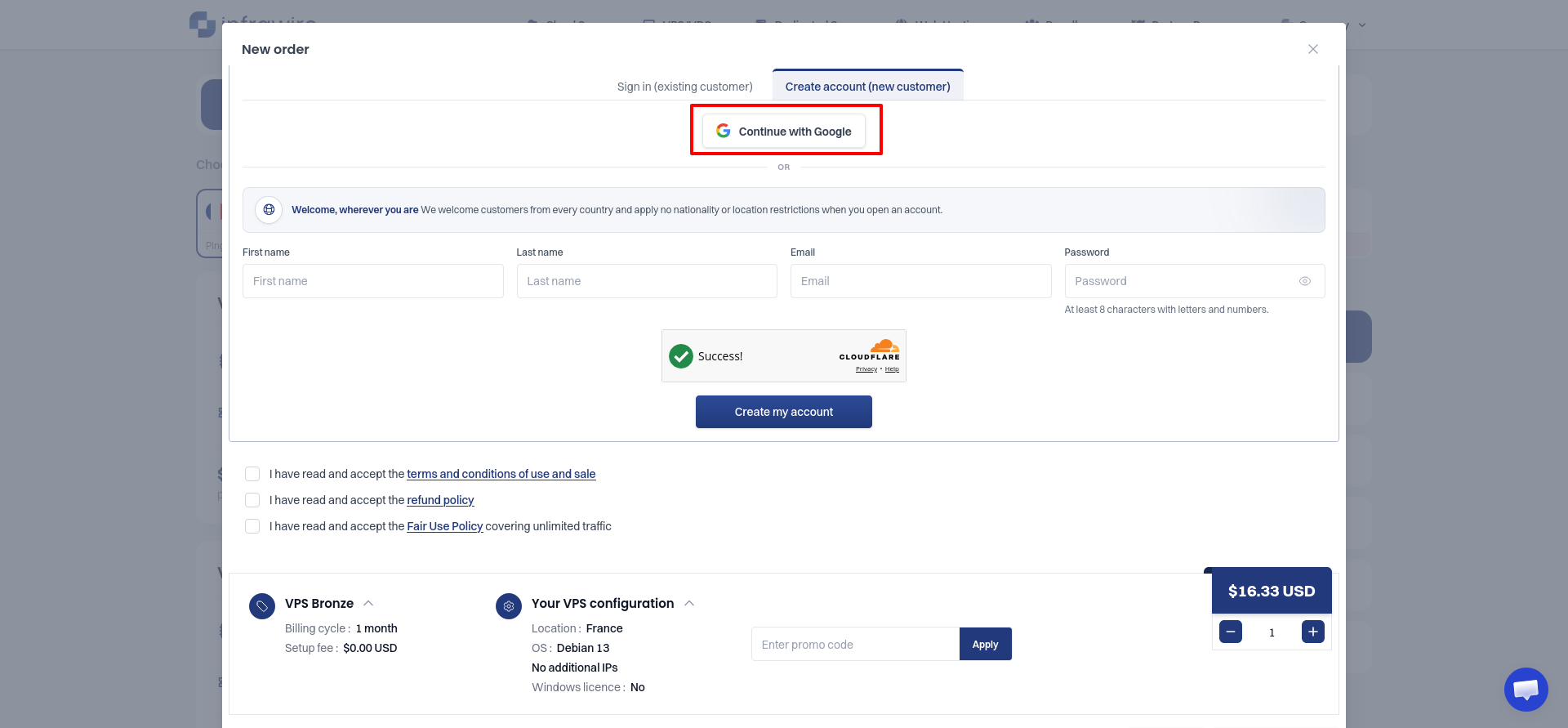Focus the Email input field
This screenshot has width=1568, height=728.
tap(920, 281)
